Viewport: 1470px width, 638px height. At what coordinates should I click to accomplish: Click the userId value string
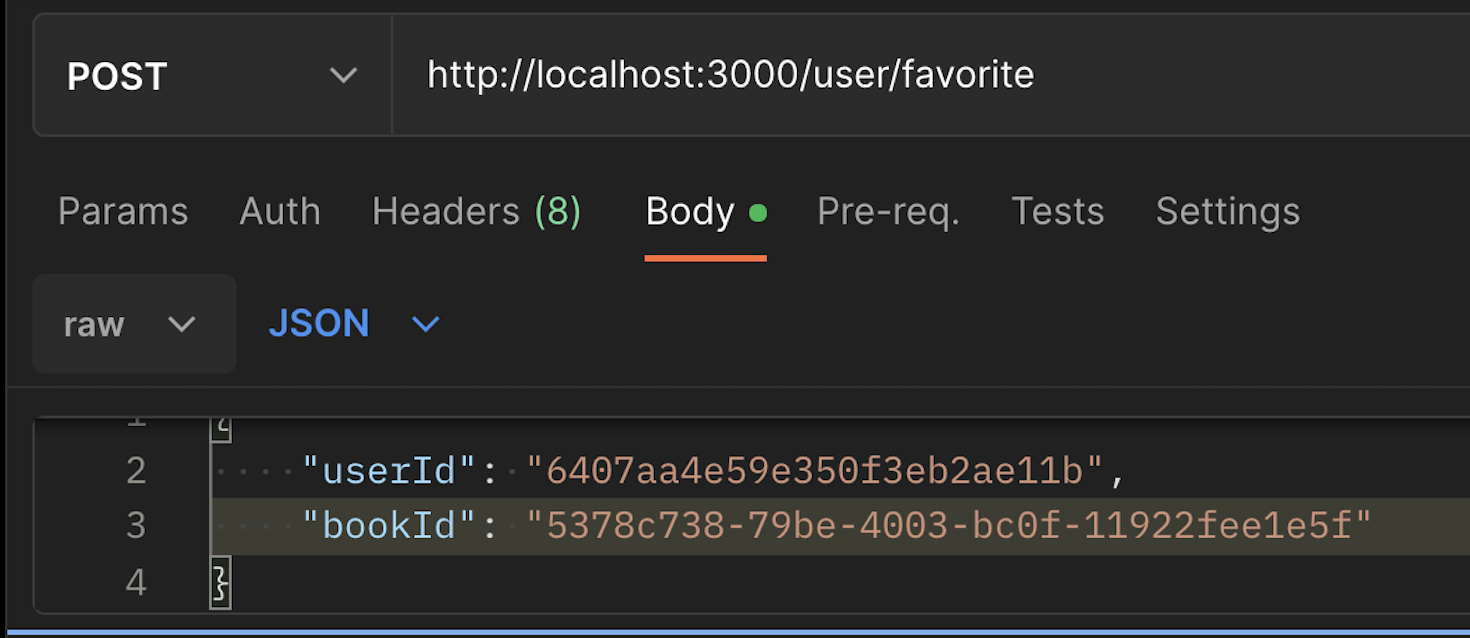(x=817, y=470)
